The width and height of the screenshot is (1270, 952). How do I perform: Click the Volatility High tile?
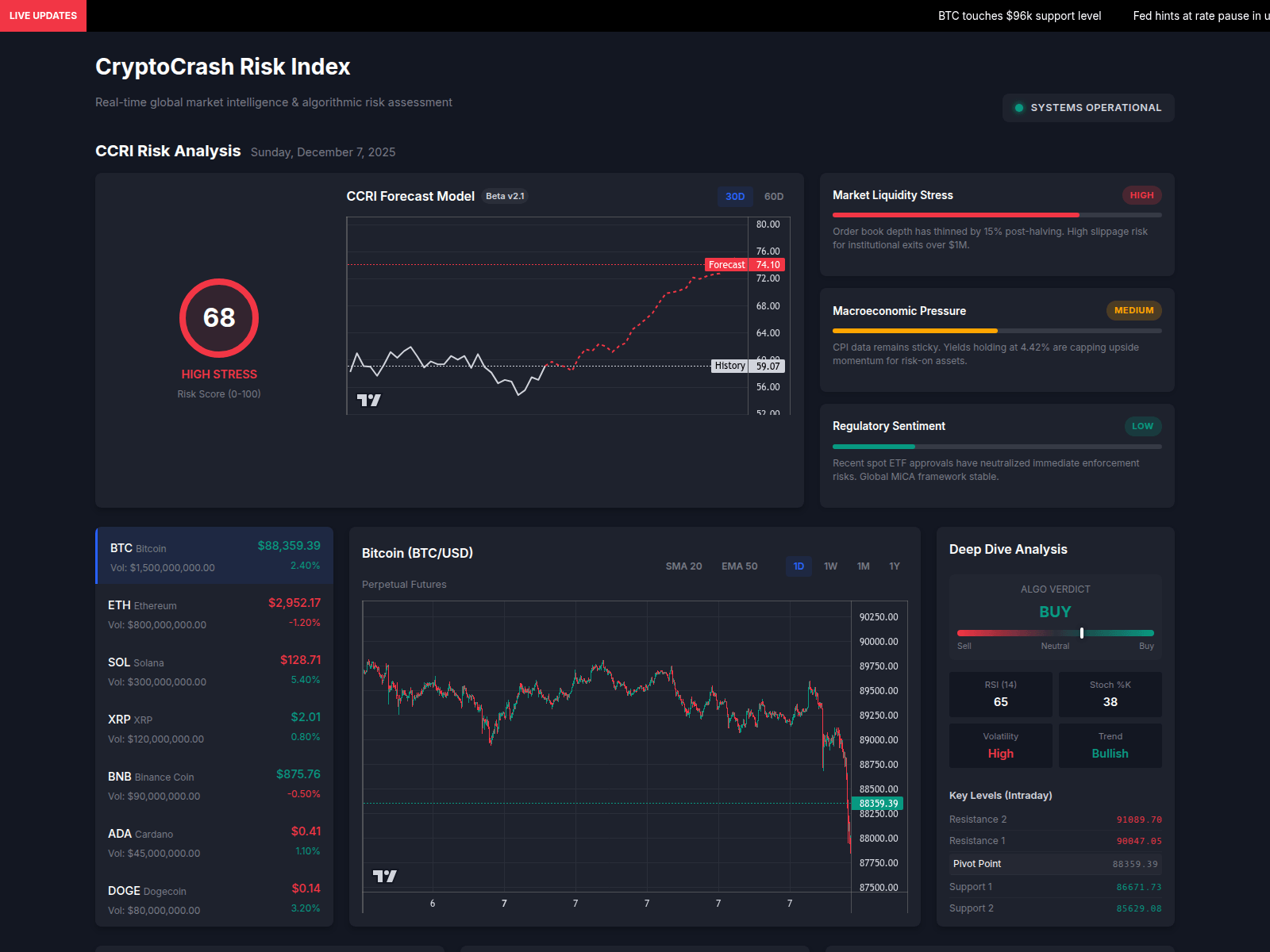[x=1001, y=746]
